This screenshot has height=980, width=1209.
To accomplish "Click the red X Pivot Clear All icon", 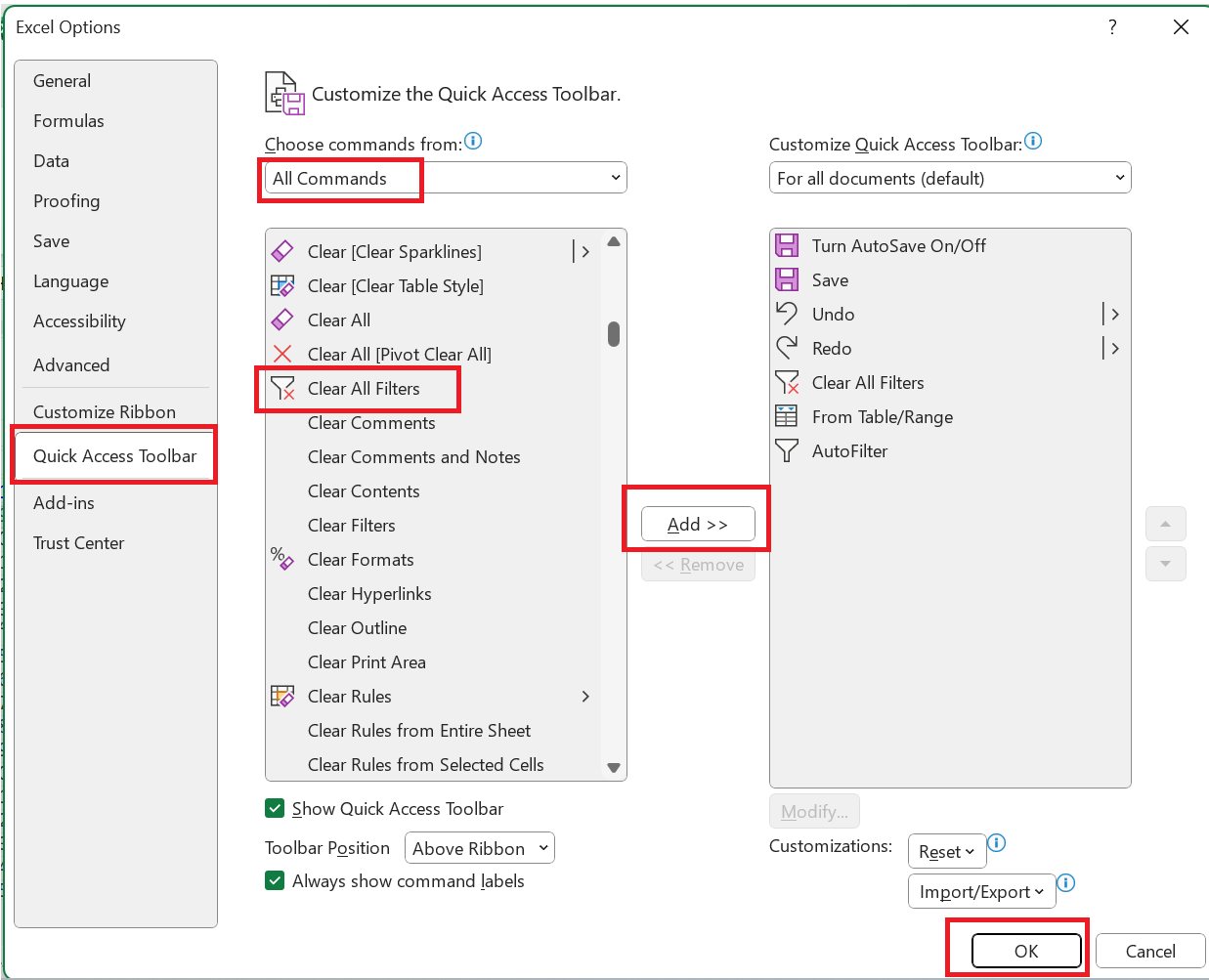I will point(282,354).
